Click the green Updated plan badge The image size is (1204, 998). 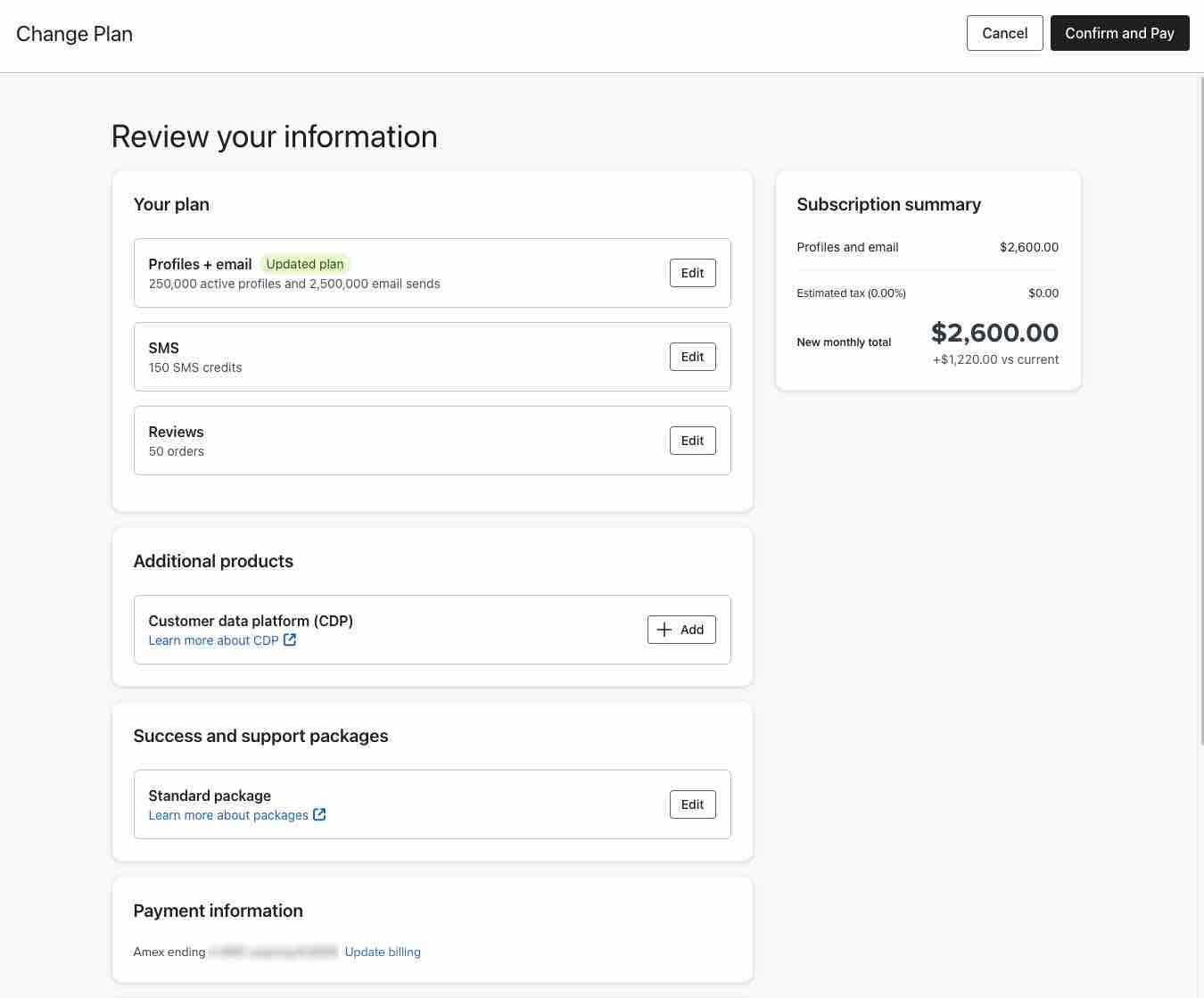pyautogui.click(x=305, y=264)
